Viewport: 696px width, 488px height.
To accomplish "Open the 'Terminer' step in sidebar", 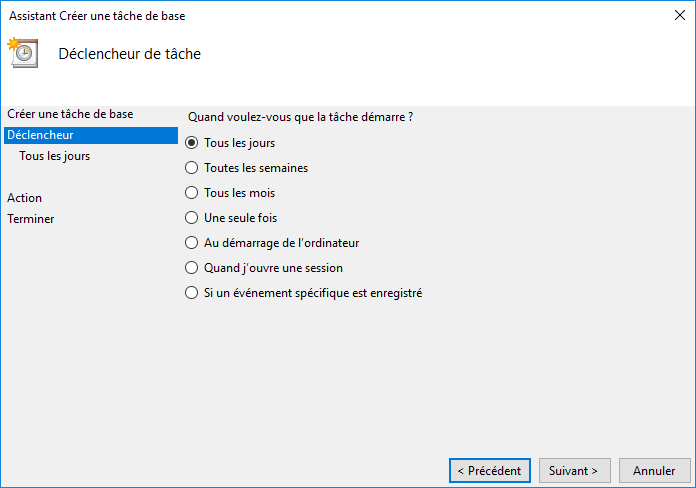I will [30, 219].
